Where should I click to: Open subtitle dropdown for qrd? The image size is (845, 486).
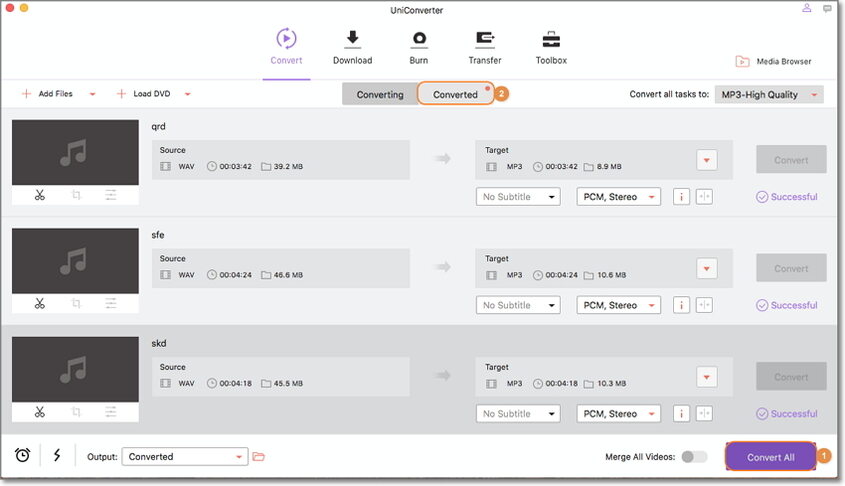518,197
